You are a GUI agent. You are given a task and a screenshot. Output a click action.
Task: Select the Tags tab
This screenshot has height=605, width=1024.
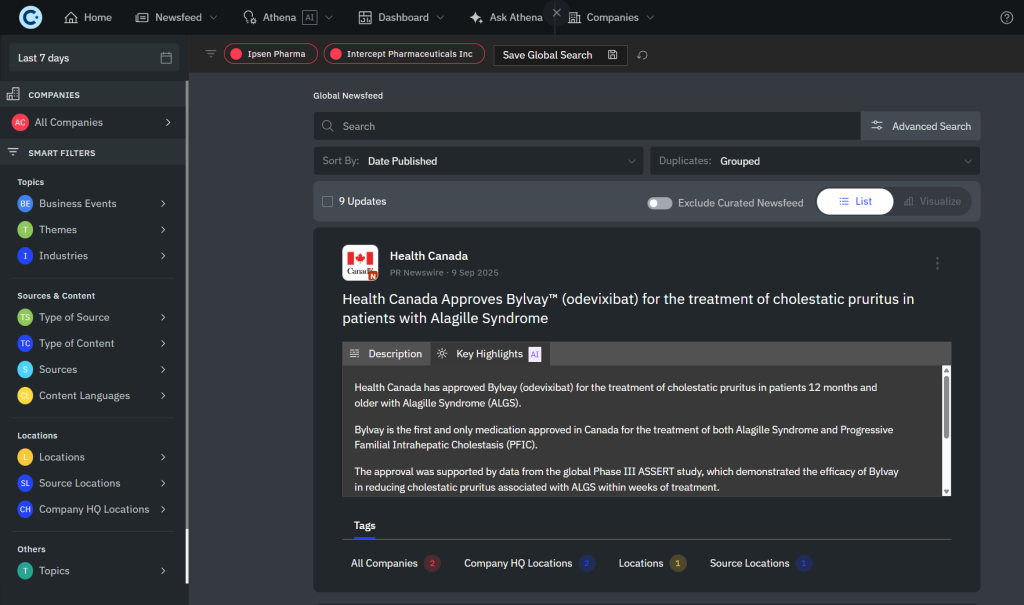[364, 525]
